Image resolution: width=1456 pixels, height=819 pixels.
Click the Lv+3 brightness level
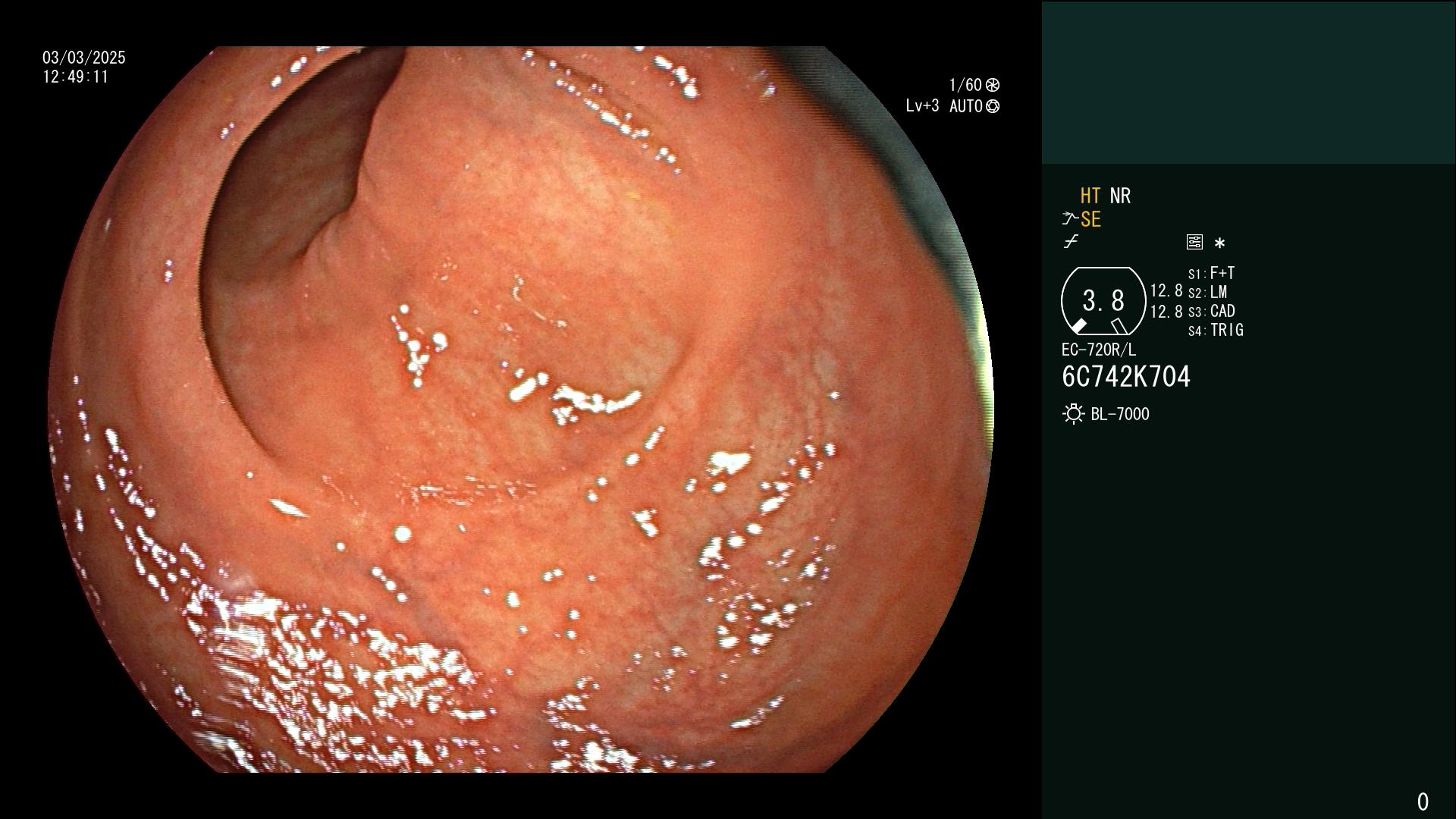[x=922, y=106]
